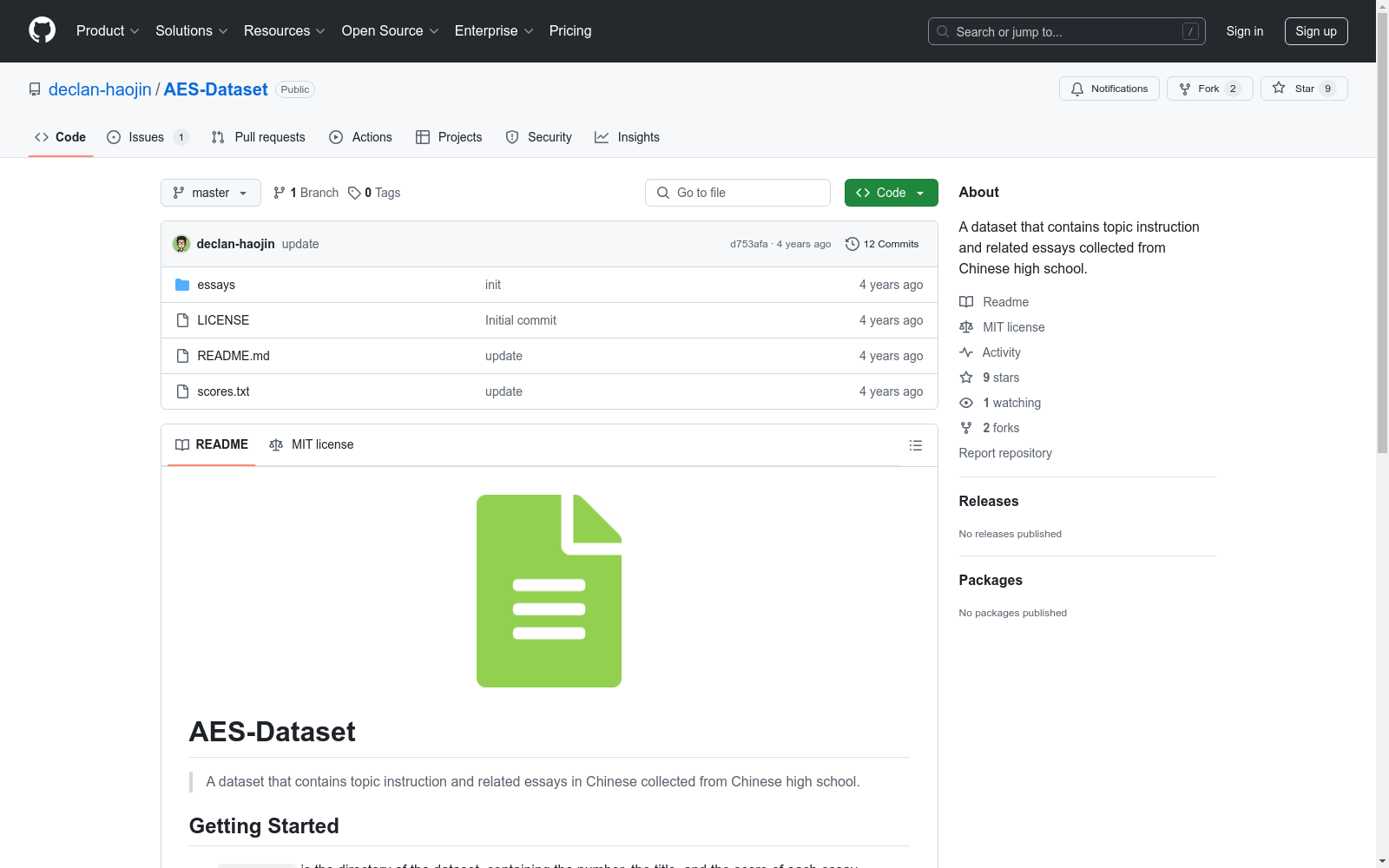Viewport: 1389px width, 868px height.
Task: Open the 0 Tags link
Action: tap(374, 193)
